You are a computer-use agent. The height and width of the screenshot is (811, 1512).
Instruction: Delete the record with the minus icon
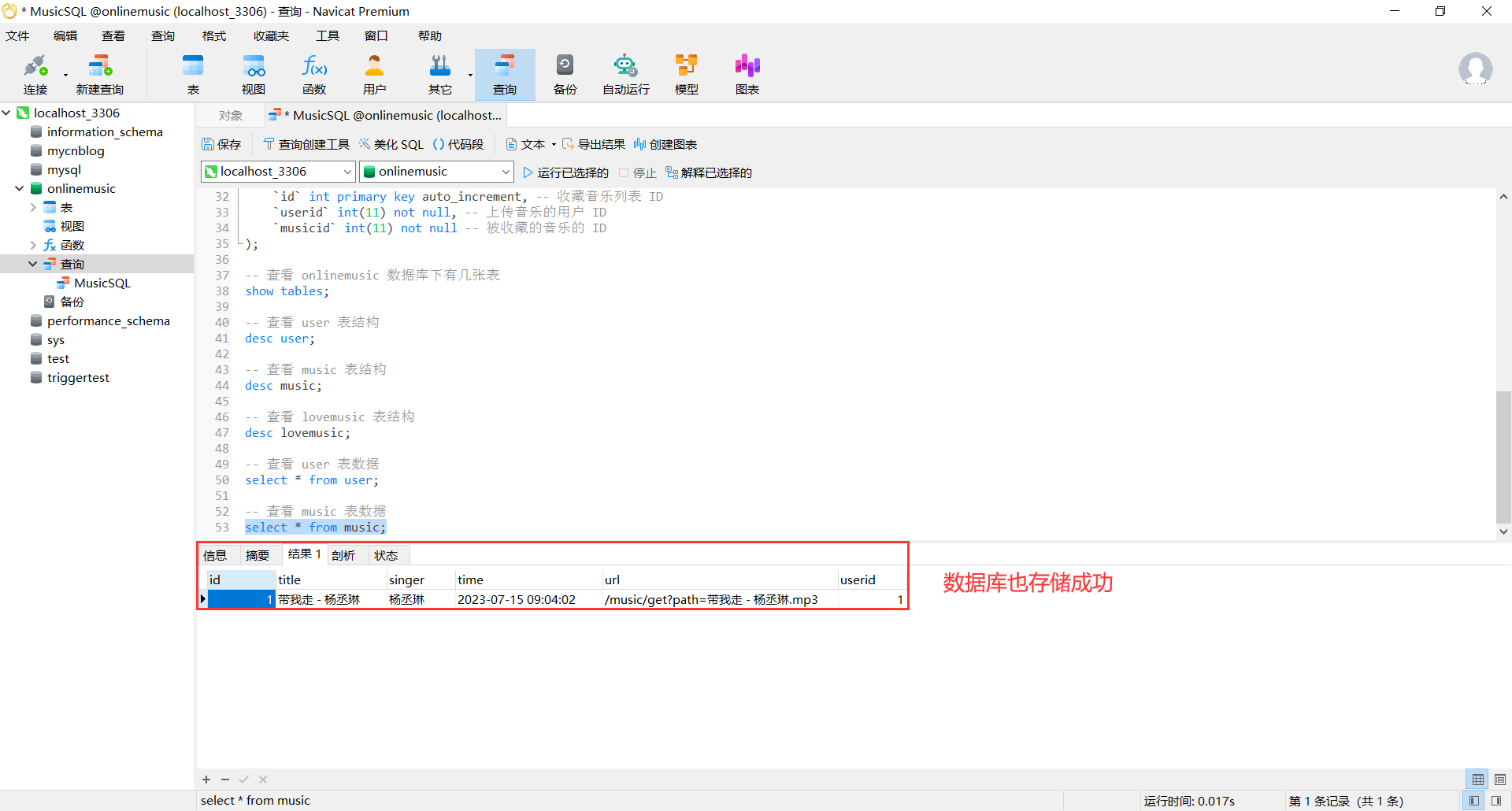click(225, 780)
